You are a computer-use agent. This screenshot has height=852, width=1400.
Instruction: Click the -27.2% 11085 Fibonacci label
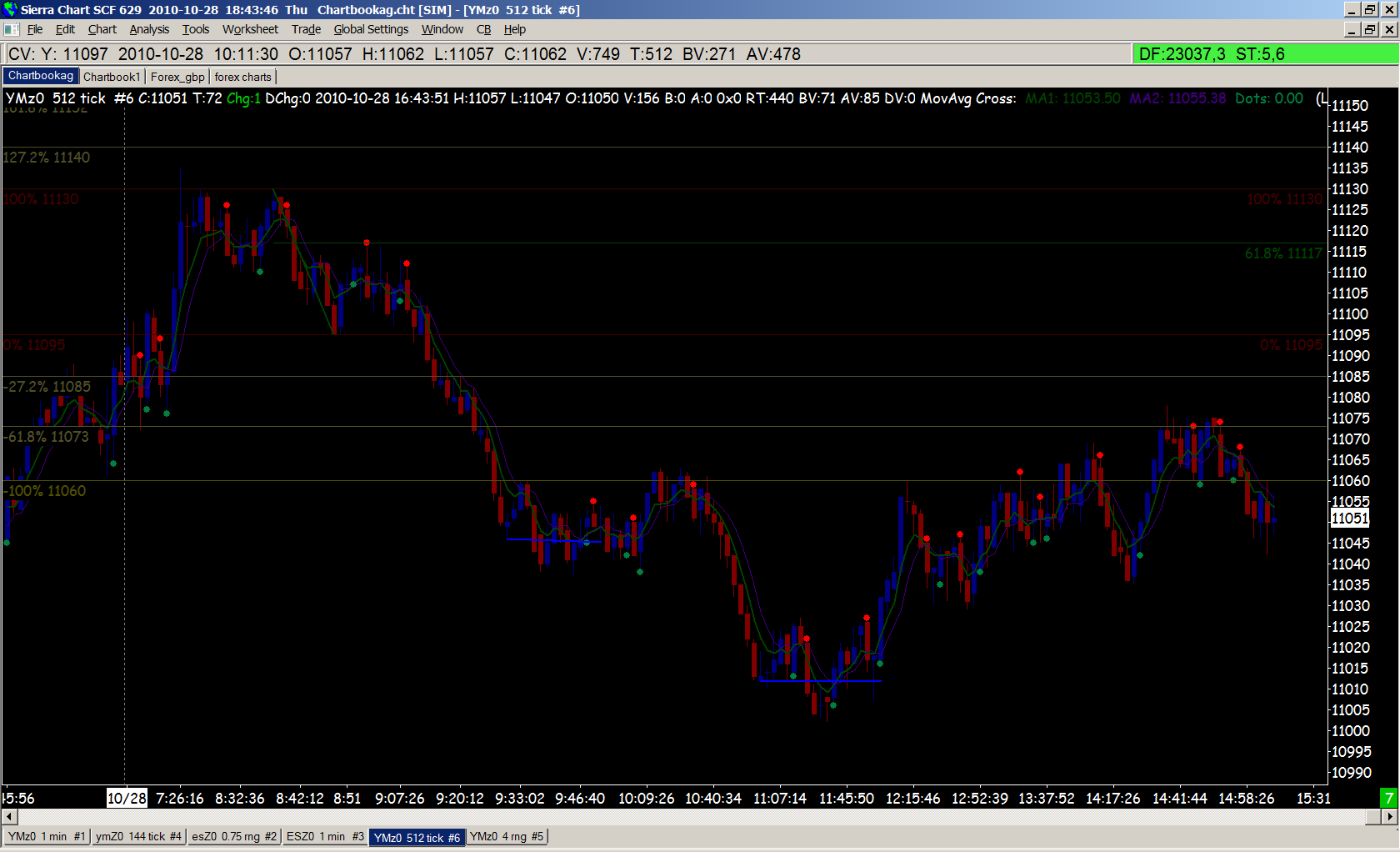(47, 387)
